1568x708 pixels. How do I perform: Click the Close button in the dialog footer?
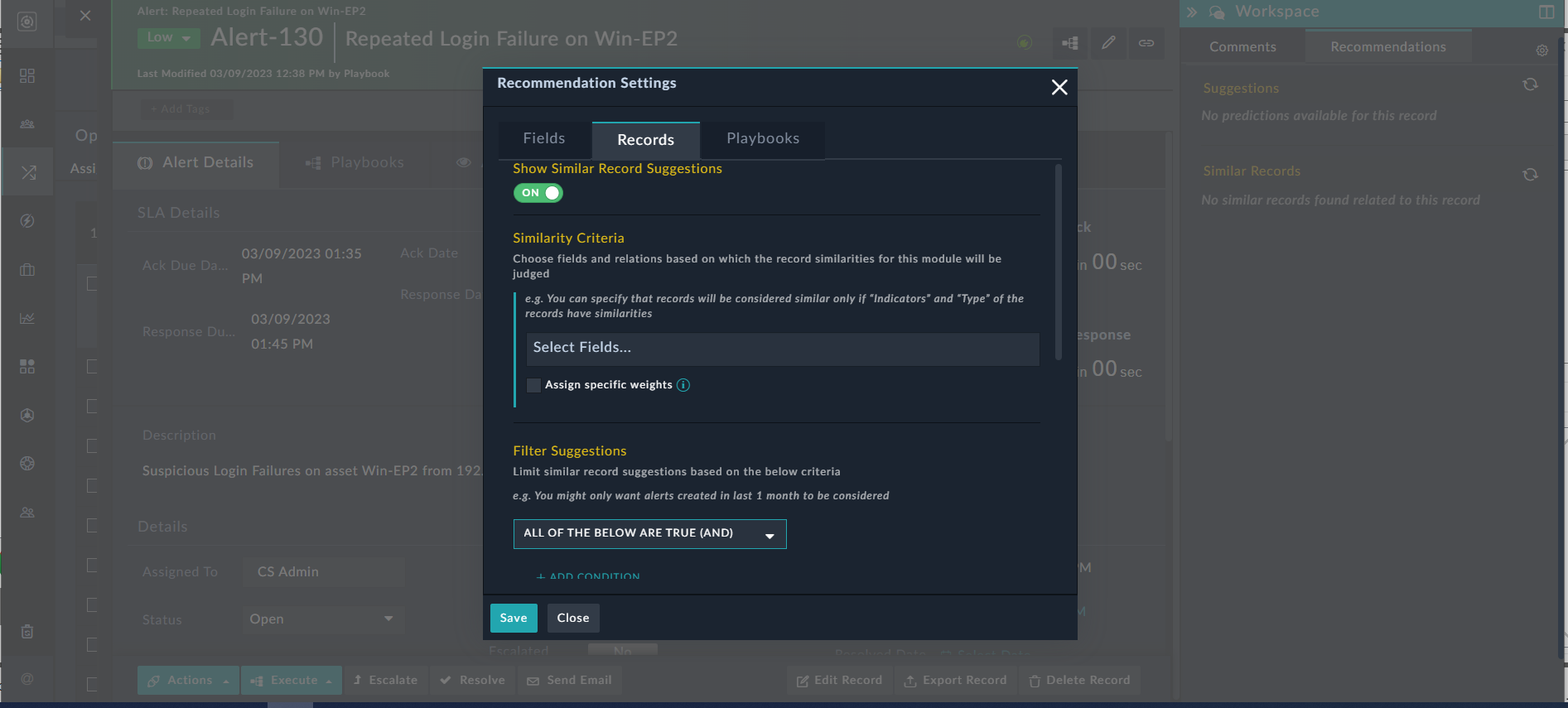point(573,619)
